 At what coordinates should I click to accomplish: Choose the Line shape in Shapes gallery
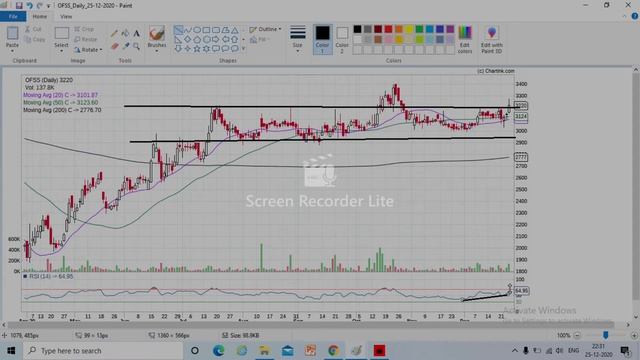pos(178,30)
